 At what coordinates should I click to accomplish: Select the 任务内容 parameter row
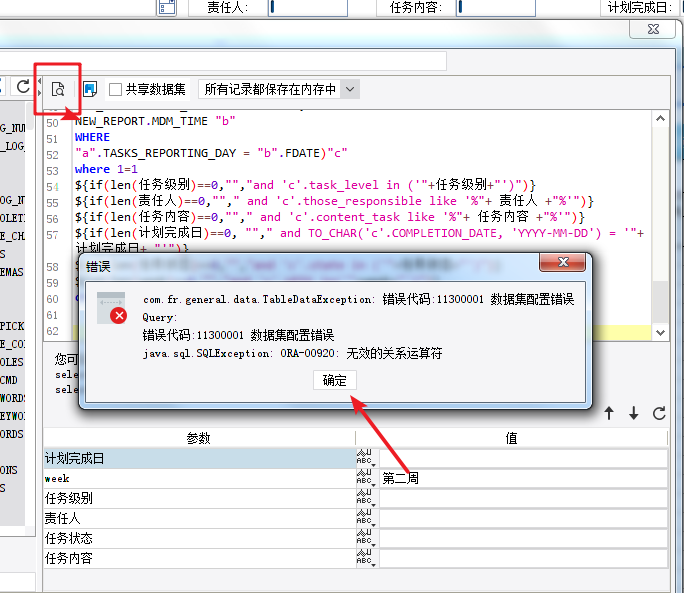[199, 559]
